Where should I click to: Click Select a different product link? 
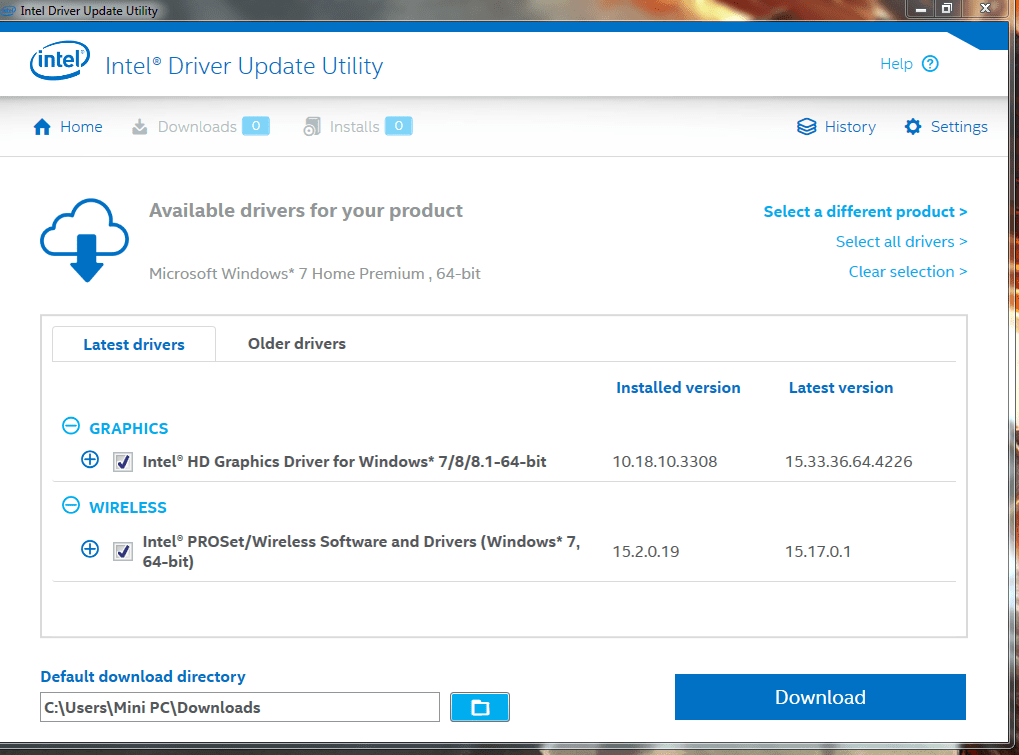[865, 212]
